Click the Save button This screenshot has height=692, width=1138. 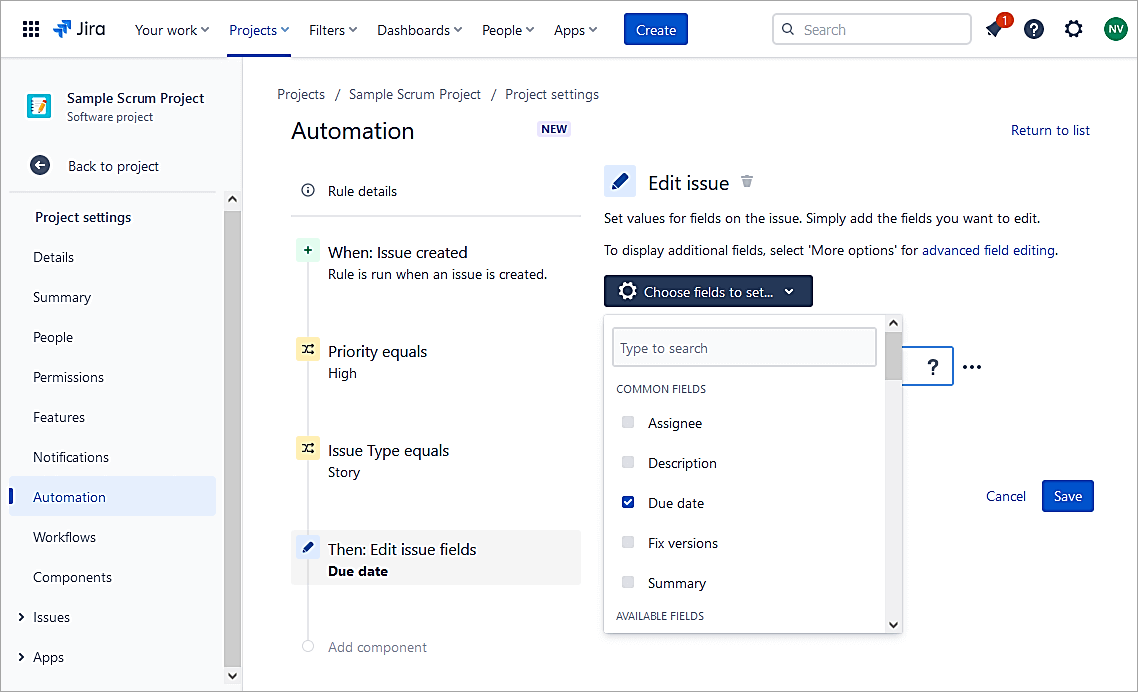pos(1067,496)
